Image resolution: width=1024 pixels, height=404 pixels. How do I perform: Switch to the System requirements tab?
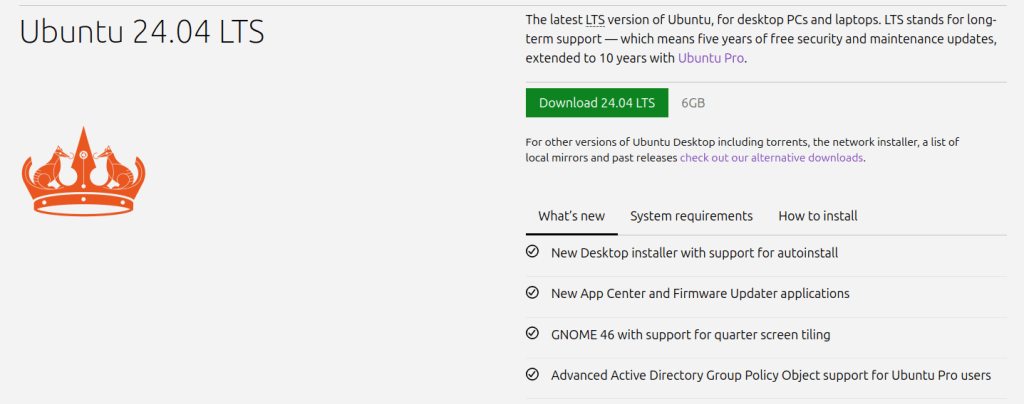pos(691,216)
